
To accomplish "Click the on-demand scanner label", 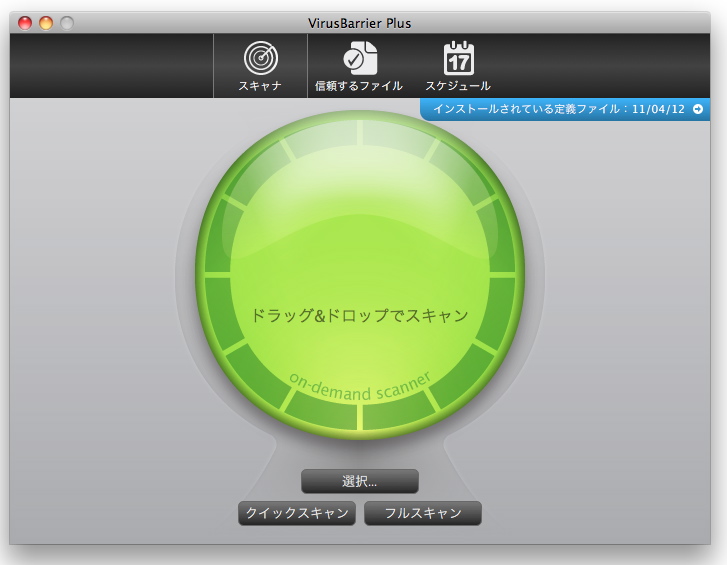I will (x=360, y=388).
